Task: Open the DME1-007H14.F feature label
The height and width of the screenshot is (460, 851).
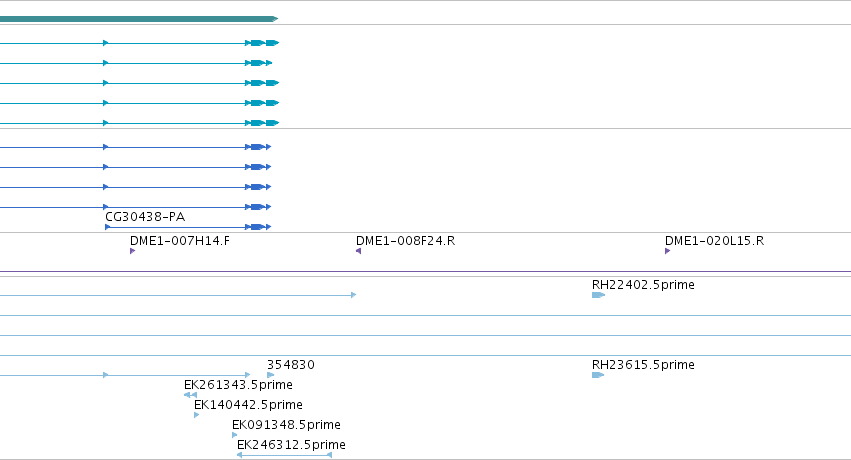Action: (180, 241)
